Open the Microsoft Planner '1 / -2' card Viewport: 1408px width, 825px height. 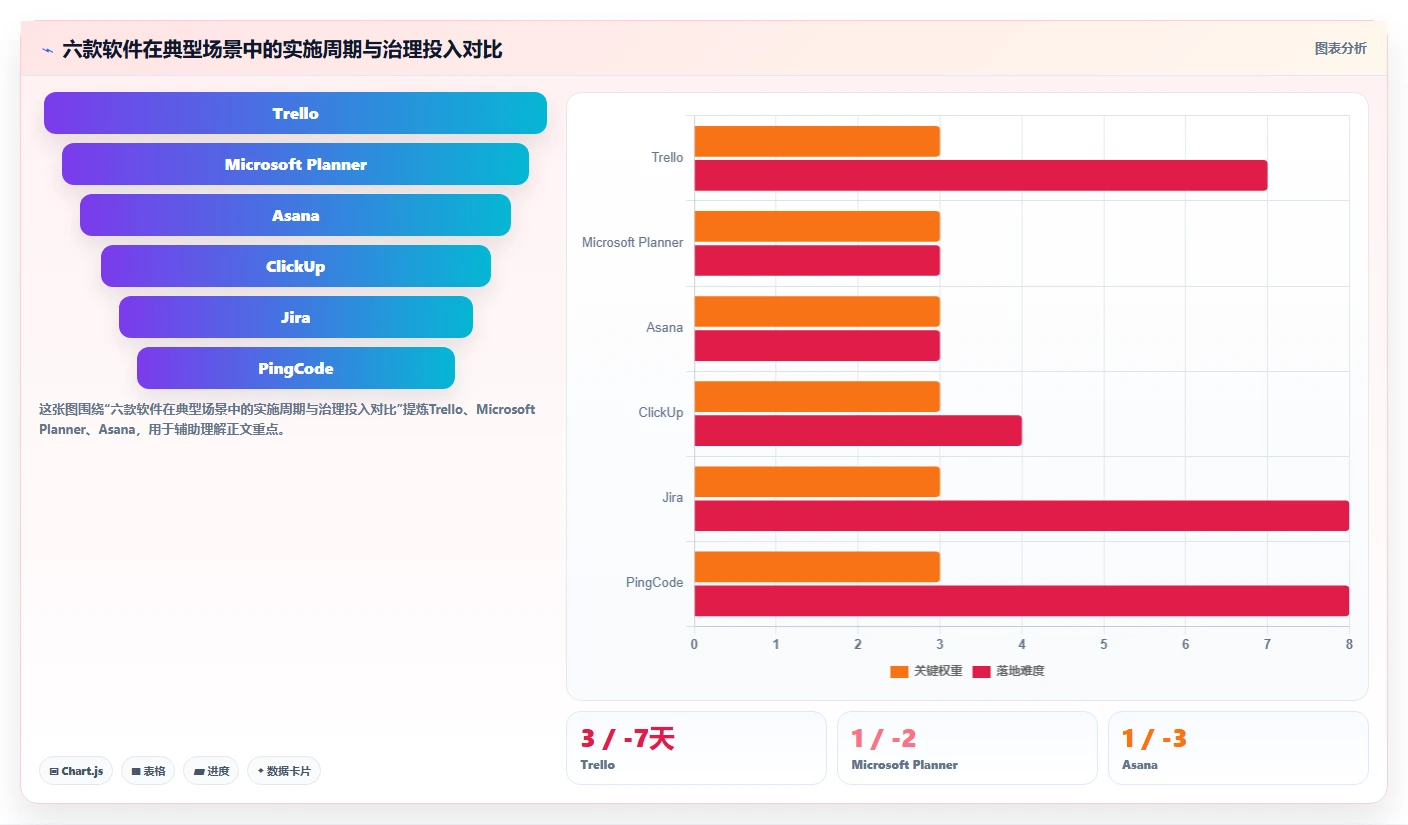click(967, 748)
